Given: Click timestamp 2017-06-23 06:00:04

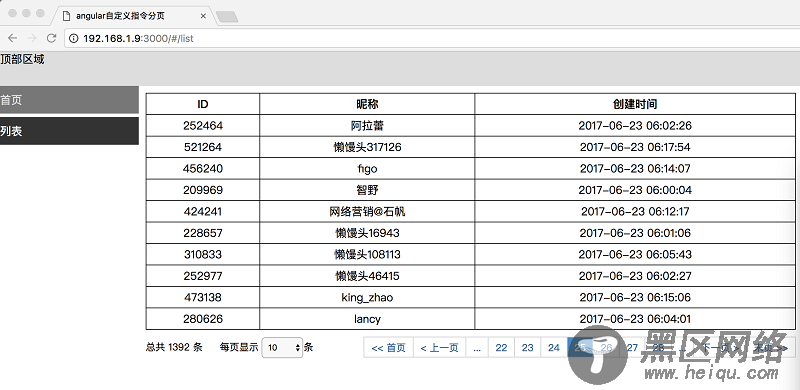Looking at the screenshot, I should [635, 190].
